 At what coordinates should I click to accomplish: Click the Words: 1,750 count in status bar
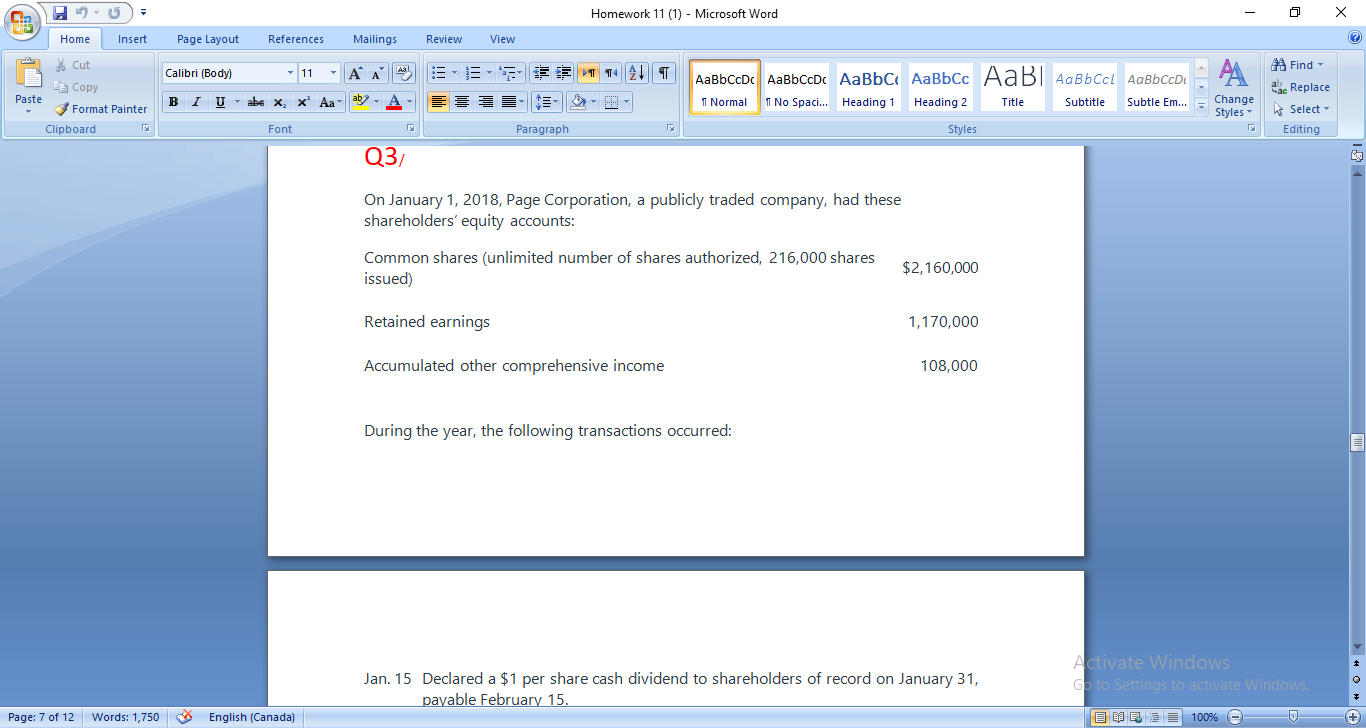point(125,716)
